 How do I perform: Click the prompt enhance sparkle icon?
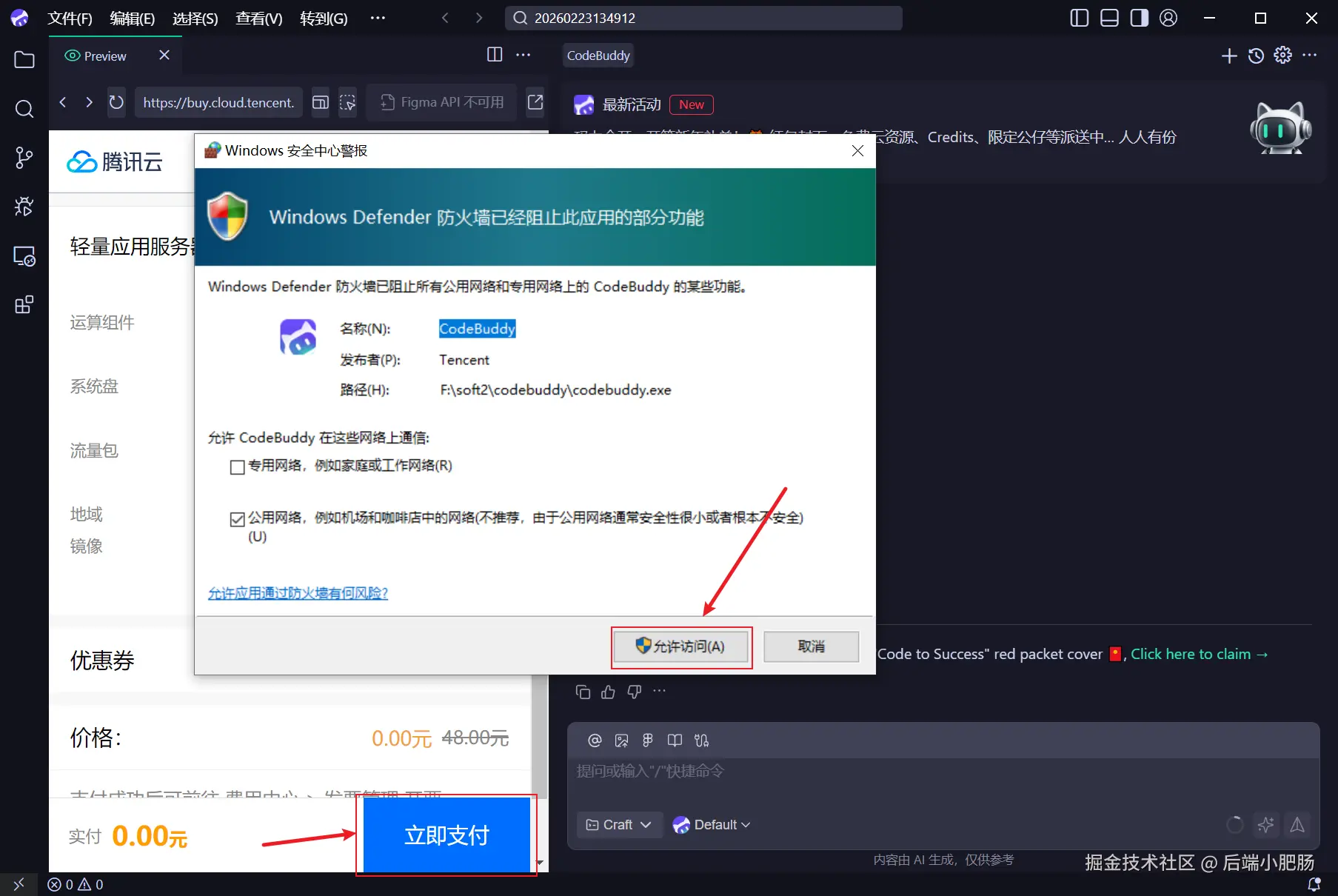coord(1265,825)
